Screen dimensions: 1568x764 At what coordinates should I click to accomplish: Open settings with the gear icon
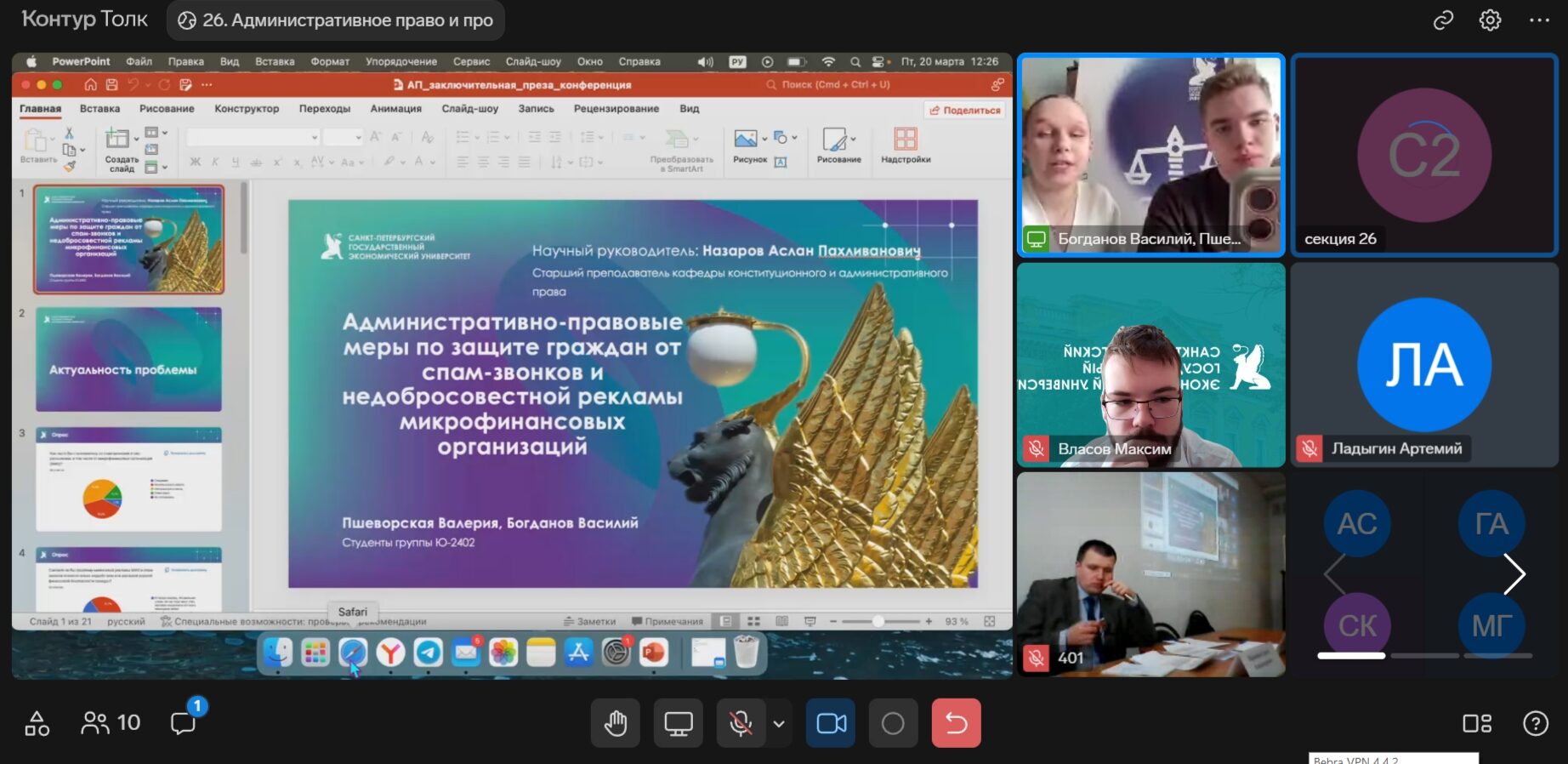tap(1490, 20)
